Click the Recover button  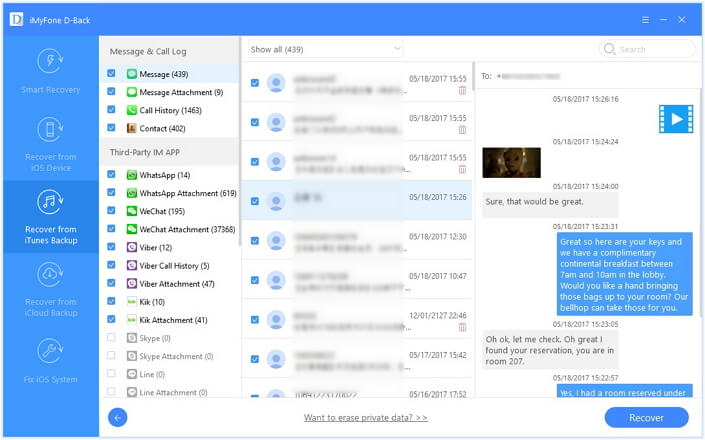(646, 417)
